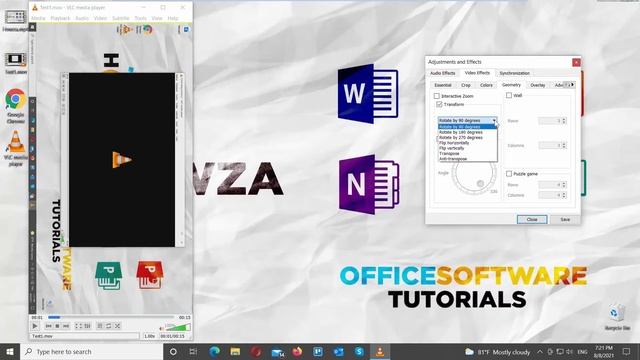Stop playback with the VLC stop button
Screen dimensions: 640x360
pos(58,326)
